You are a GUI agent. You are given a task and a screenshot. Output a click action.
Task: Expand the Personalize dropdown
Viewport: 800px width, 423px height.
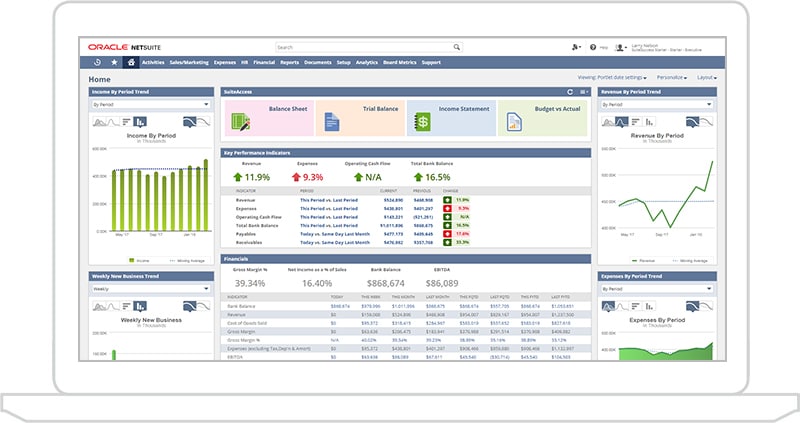tap(671, 78)
